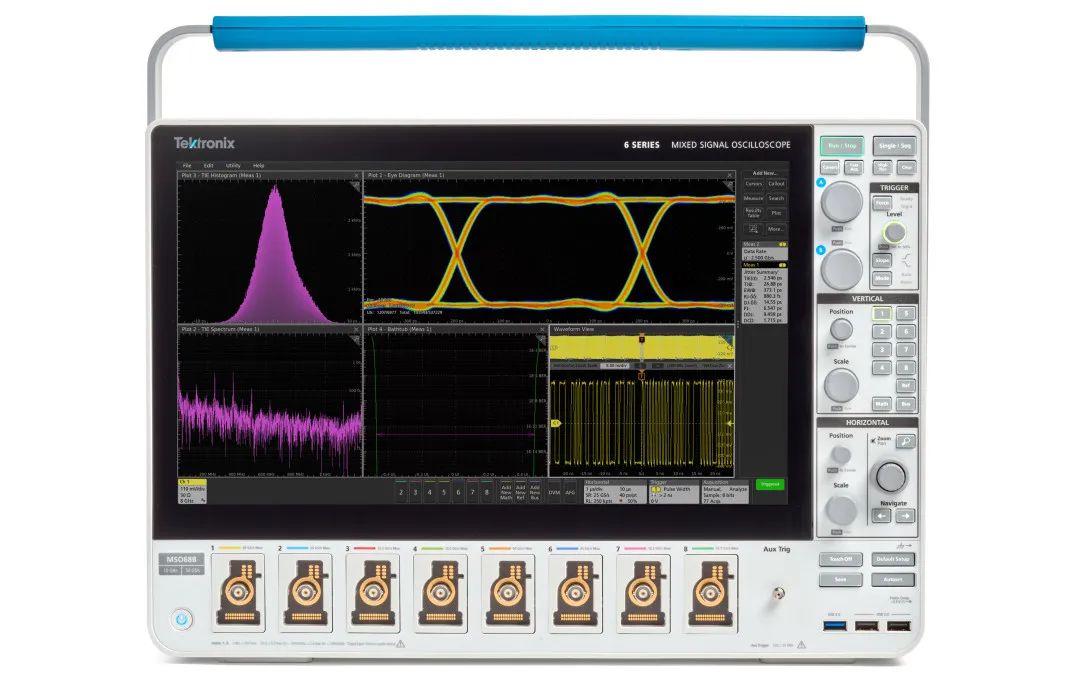The width and height of the screenshot is (1080, 679).
Task: Expand the Meas 1 Jitter Summary badge
Action: [765, 293]
